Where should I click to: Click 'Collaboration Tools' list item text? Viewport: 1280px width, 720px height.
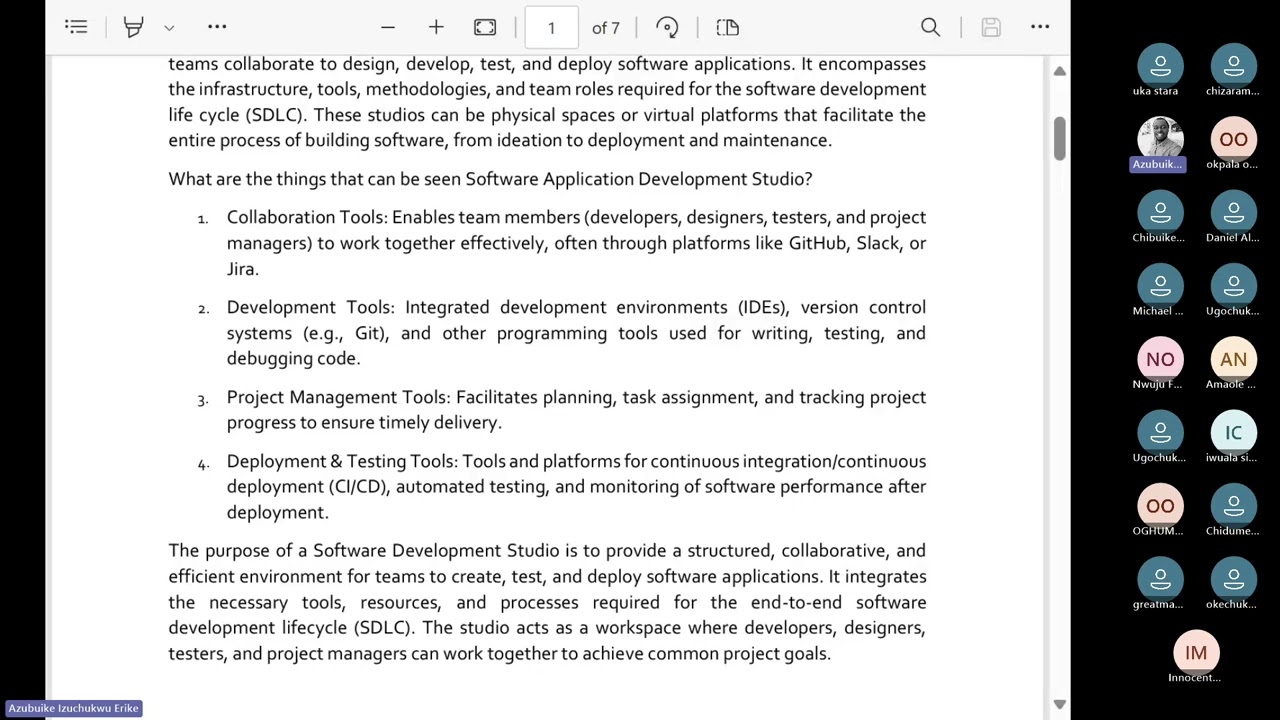click(307, 217)
